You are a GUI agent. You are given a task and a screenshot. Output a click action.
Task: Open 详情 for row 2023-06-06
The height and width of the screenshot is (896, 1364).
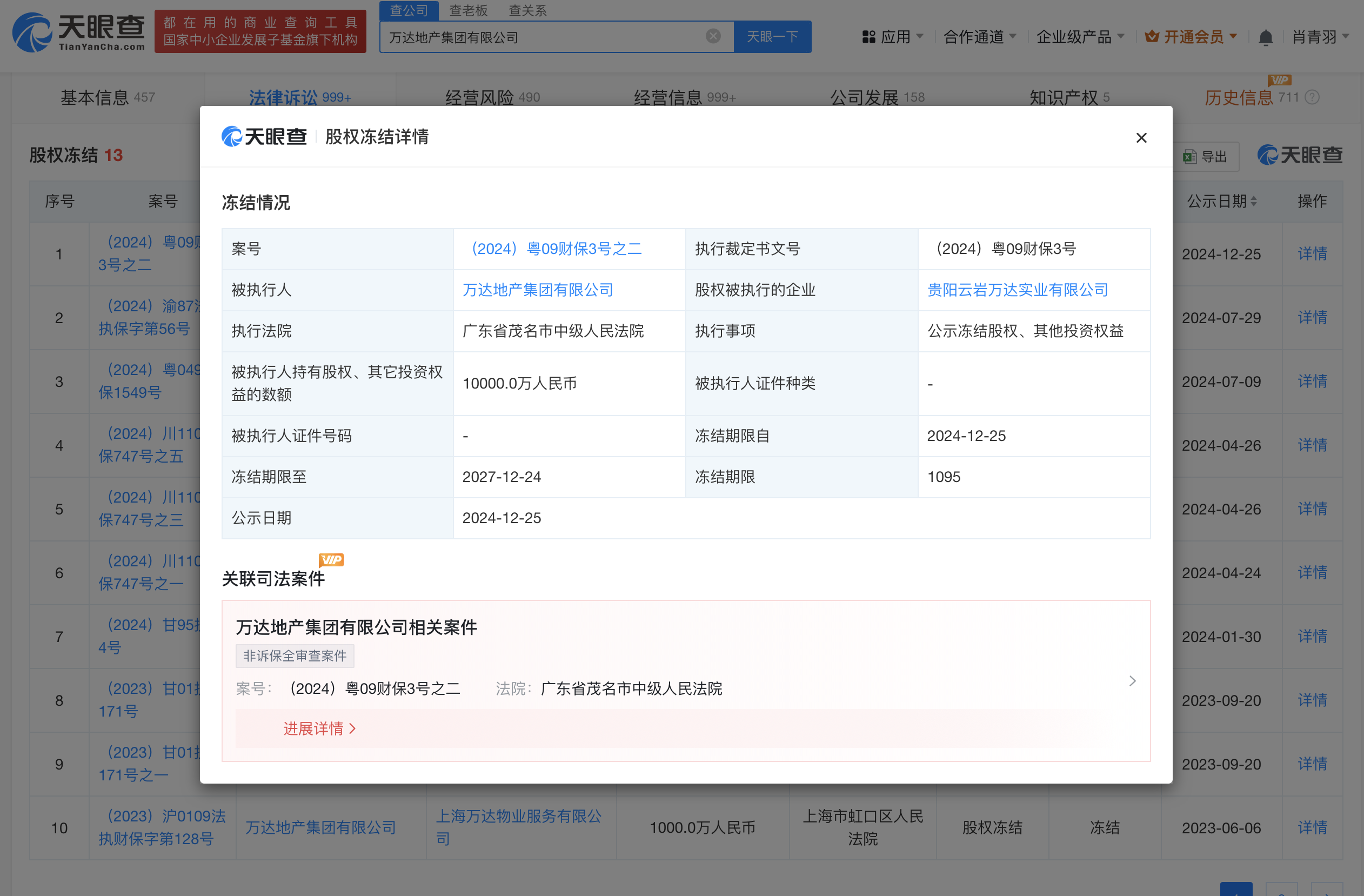point(1313,828)
